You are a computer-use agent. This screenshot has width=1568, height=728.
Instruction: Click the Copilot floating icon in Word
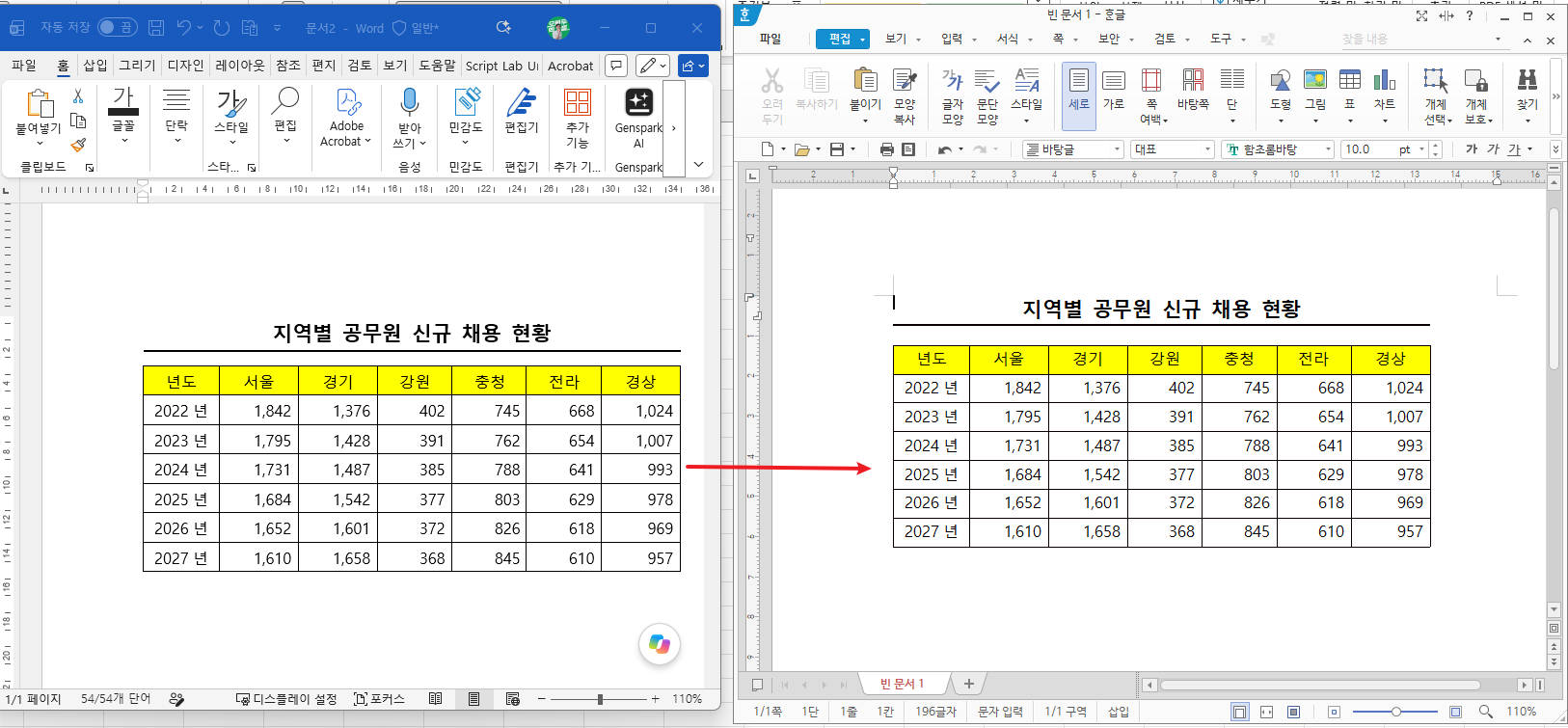660,644
